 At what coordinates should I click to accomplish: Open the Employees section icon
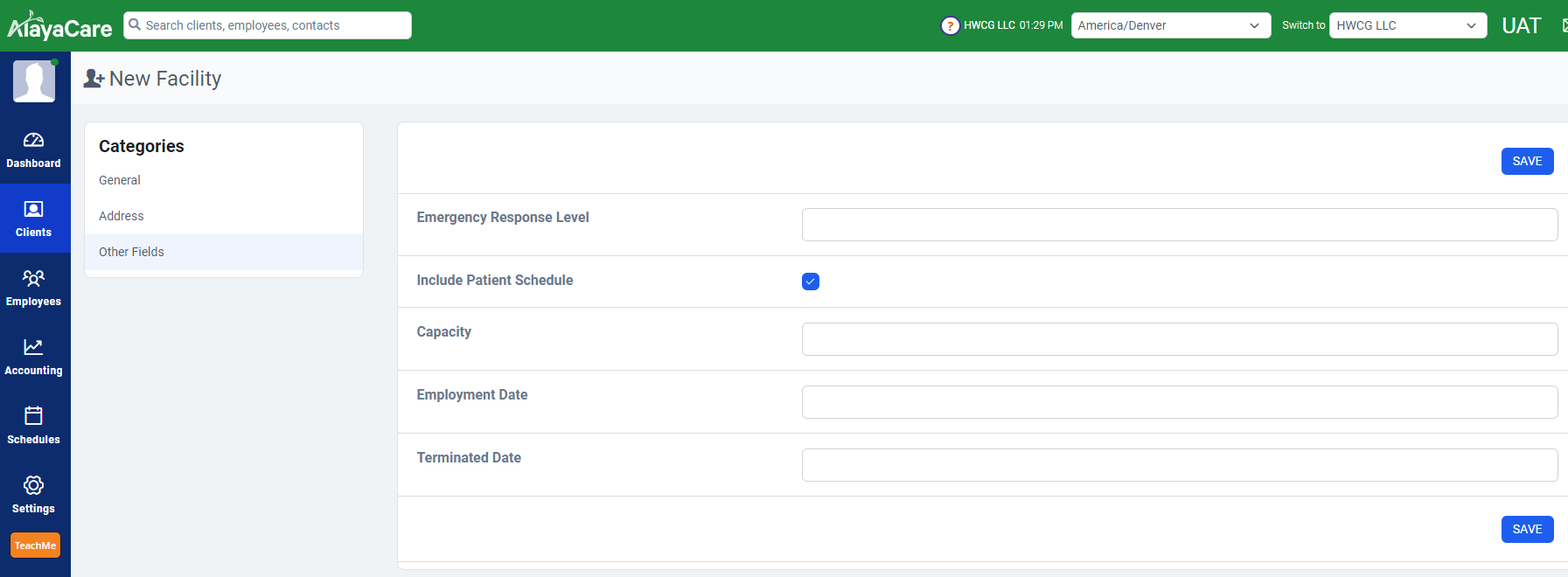tap(33, 279)
